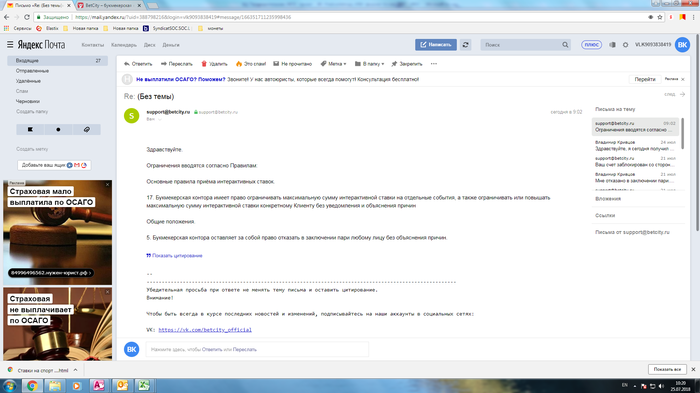Click Создать метку link
Image resolution: width=700 pixels, height=393 pixels.
32,149
